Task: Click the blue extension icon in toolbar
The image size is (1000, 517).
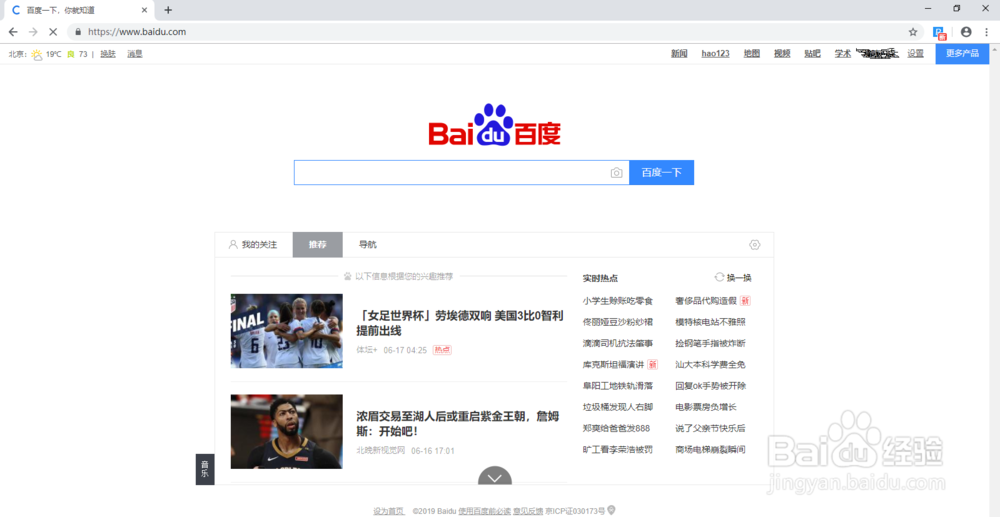Action: [x=939, y=33]
